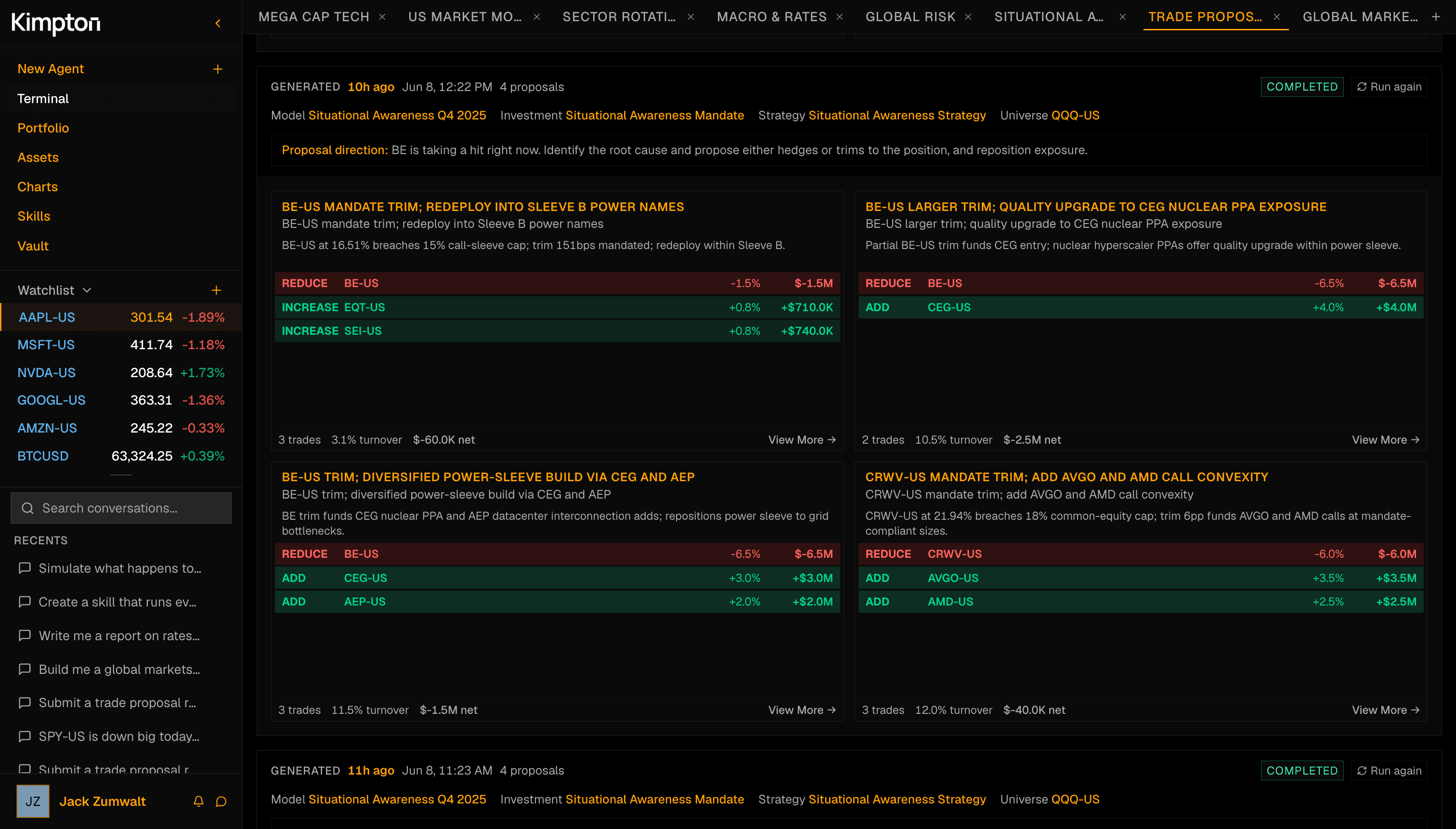Open the Vault section
1456x829 pixels.
33,246
